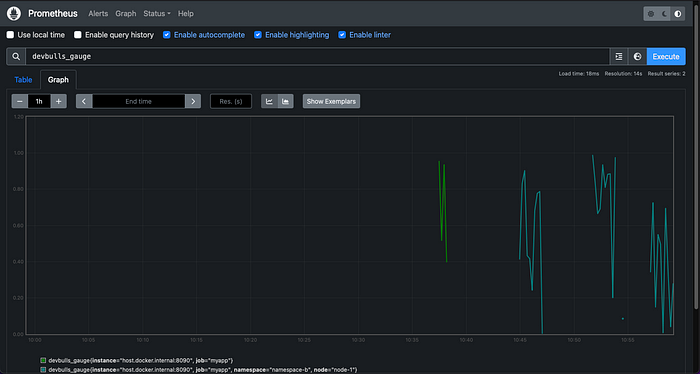Select unstacked line graph icon
The image size is (700, 374).
pos(269,101)
